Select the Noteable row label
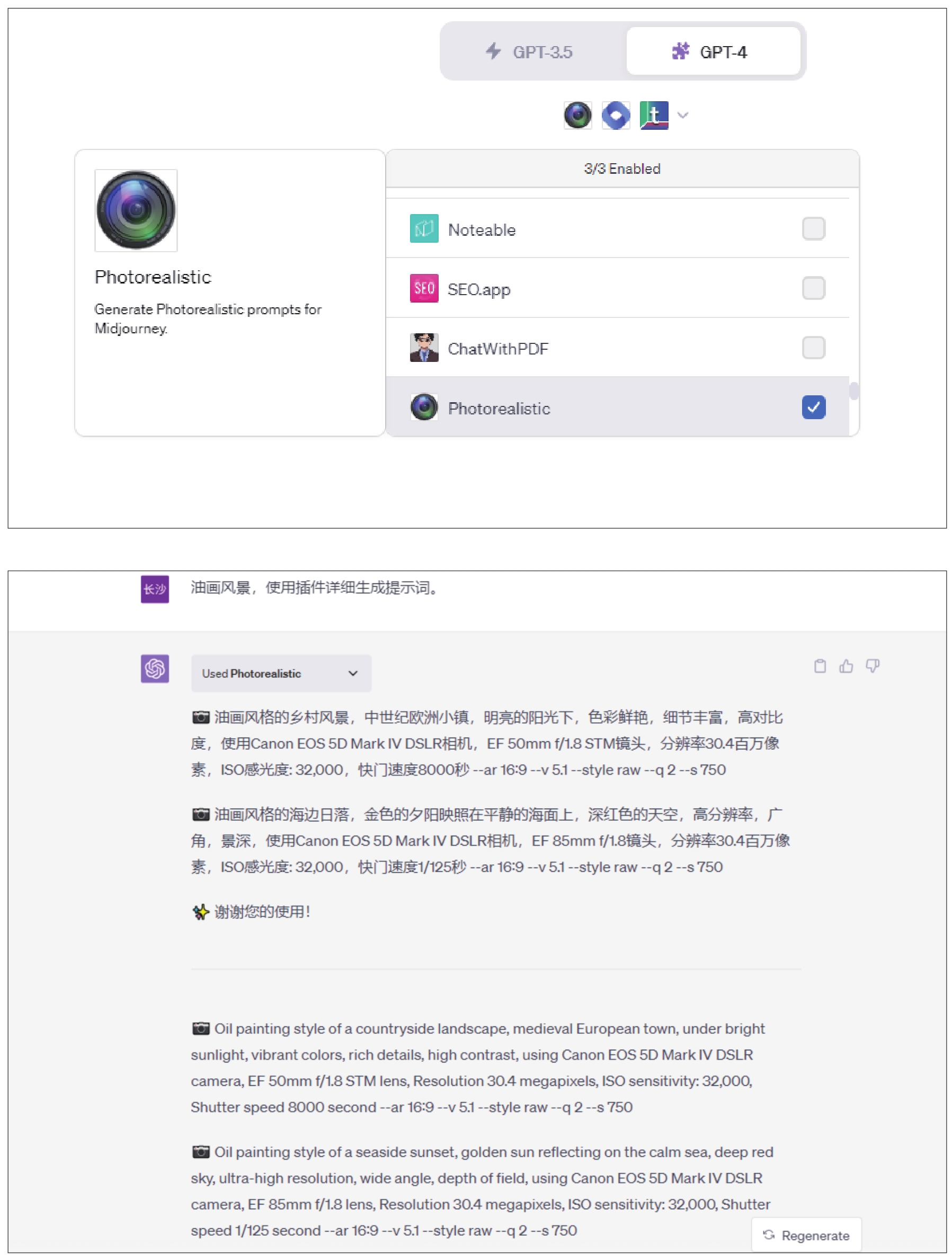Image resolution: width=952 pixels, height=1258 pixels. point(482,230)
